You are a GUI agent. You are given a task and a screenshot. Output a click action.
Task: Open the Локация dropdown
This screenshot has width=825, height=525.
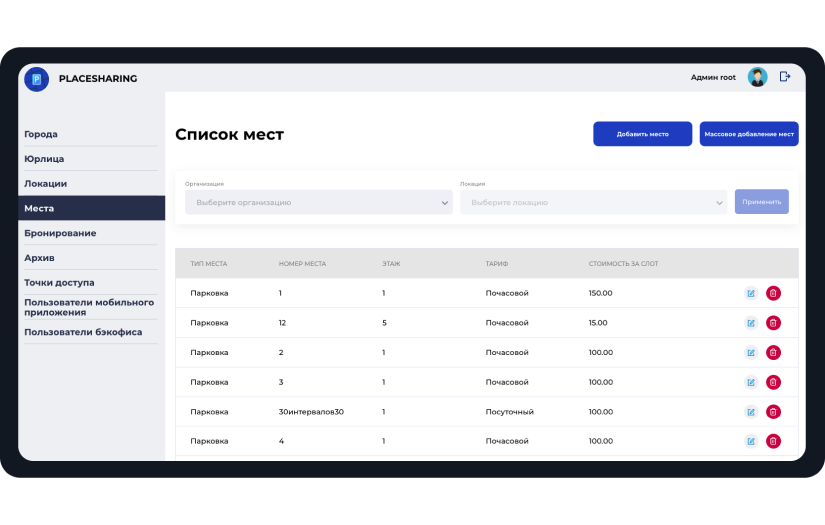click(593, 203)
